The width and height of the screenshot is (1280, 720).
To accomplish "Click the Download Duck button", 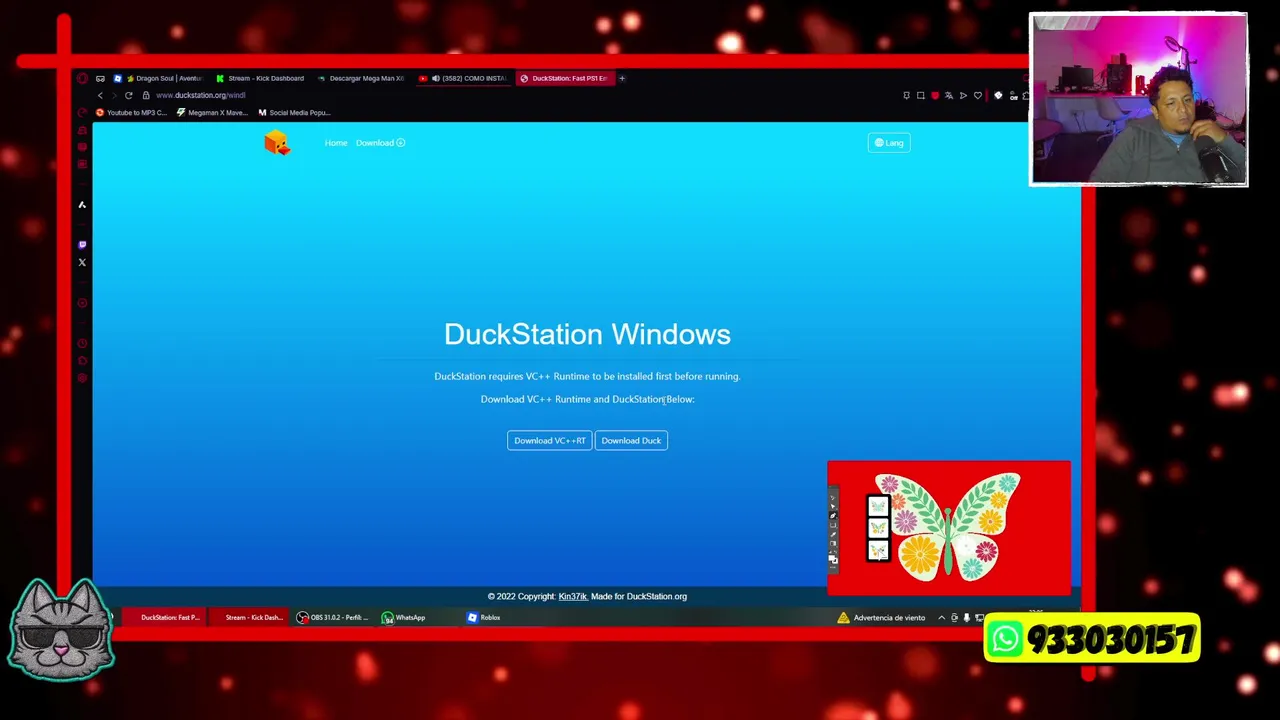I will (x=631, y=440).
